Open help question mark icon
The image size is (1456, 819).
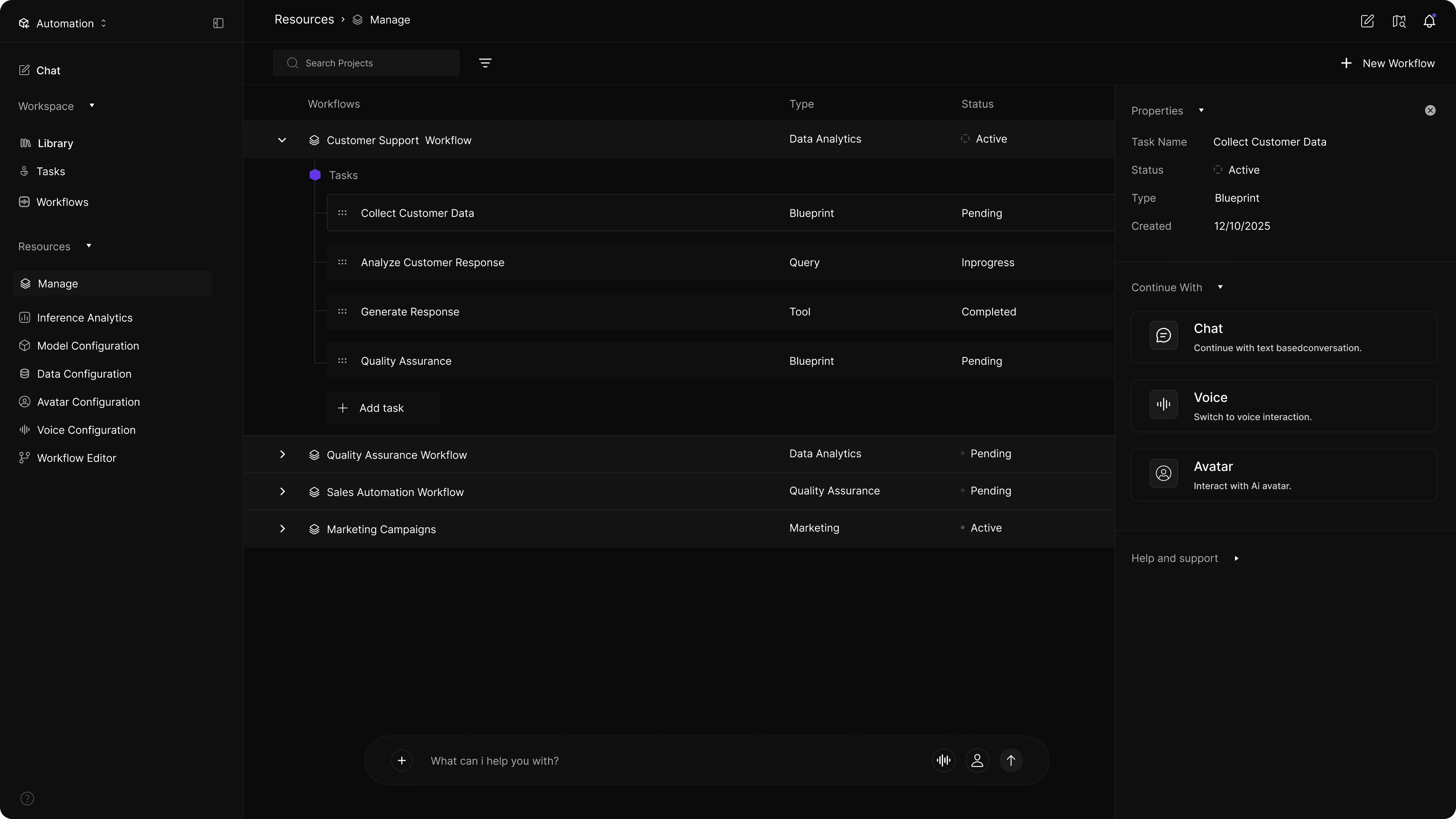(27, 798)
